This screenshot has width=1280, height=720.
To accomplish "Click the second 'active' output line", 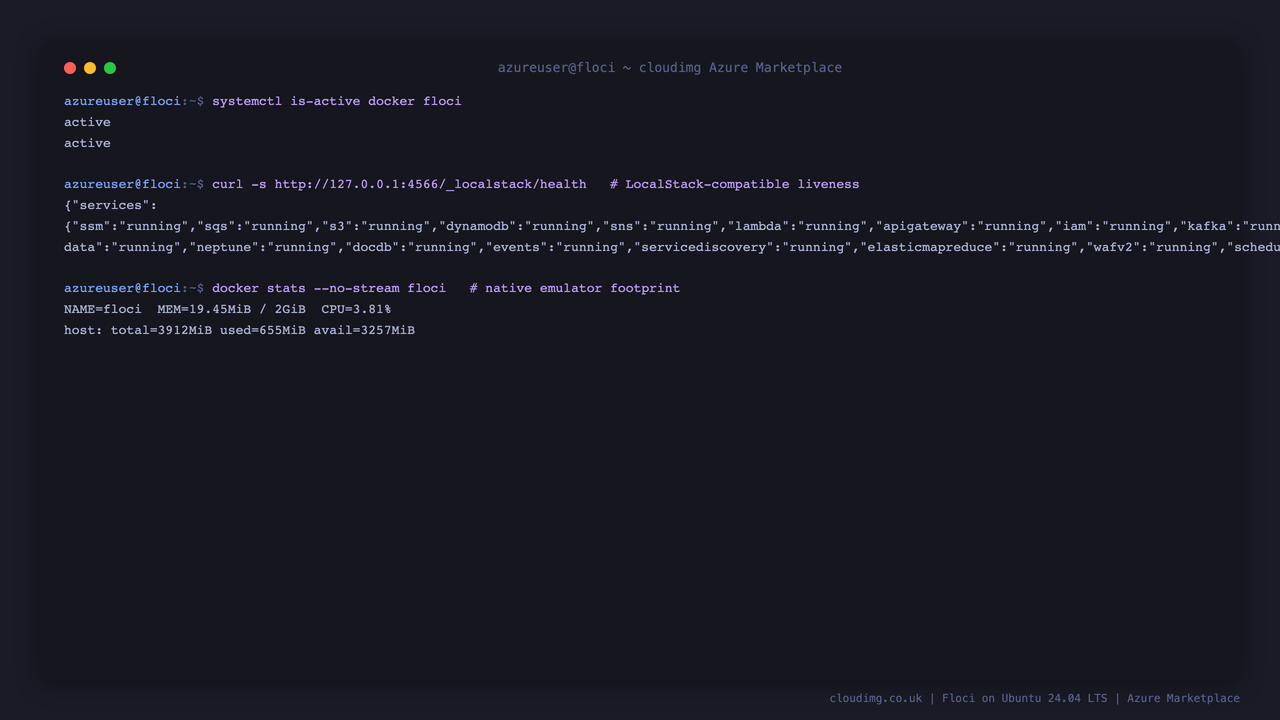I will click(87, 143).
